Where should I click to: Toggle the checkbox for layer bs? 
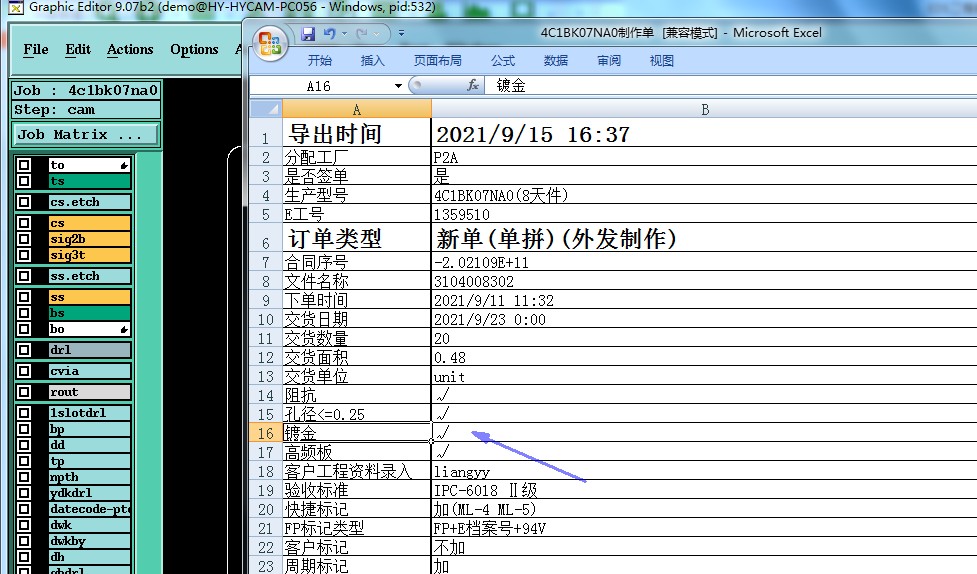[24, 313]
